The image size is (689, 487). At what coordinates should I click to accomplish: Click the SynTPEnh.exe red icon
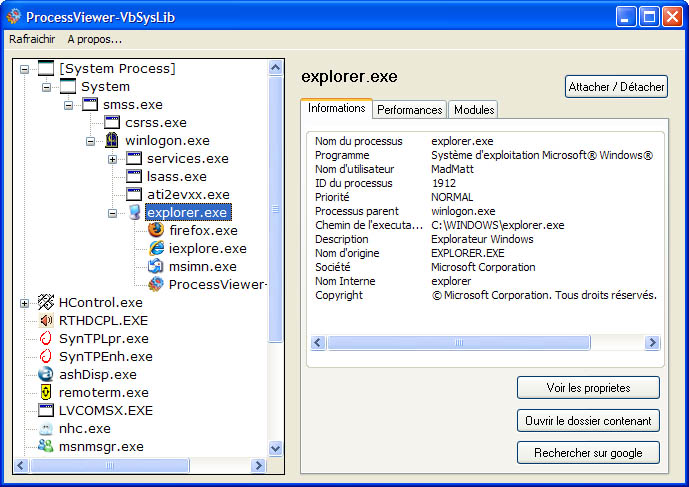pos(46,356)
